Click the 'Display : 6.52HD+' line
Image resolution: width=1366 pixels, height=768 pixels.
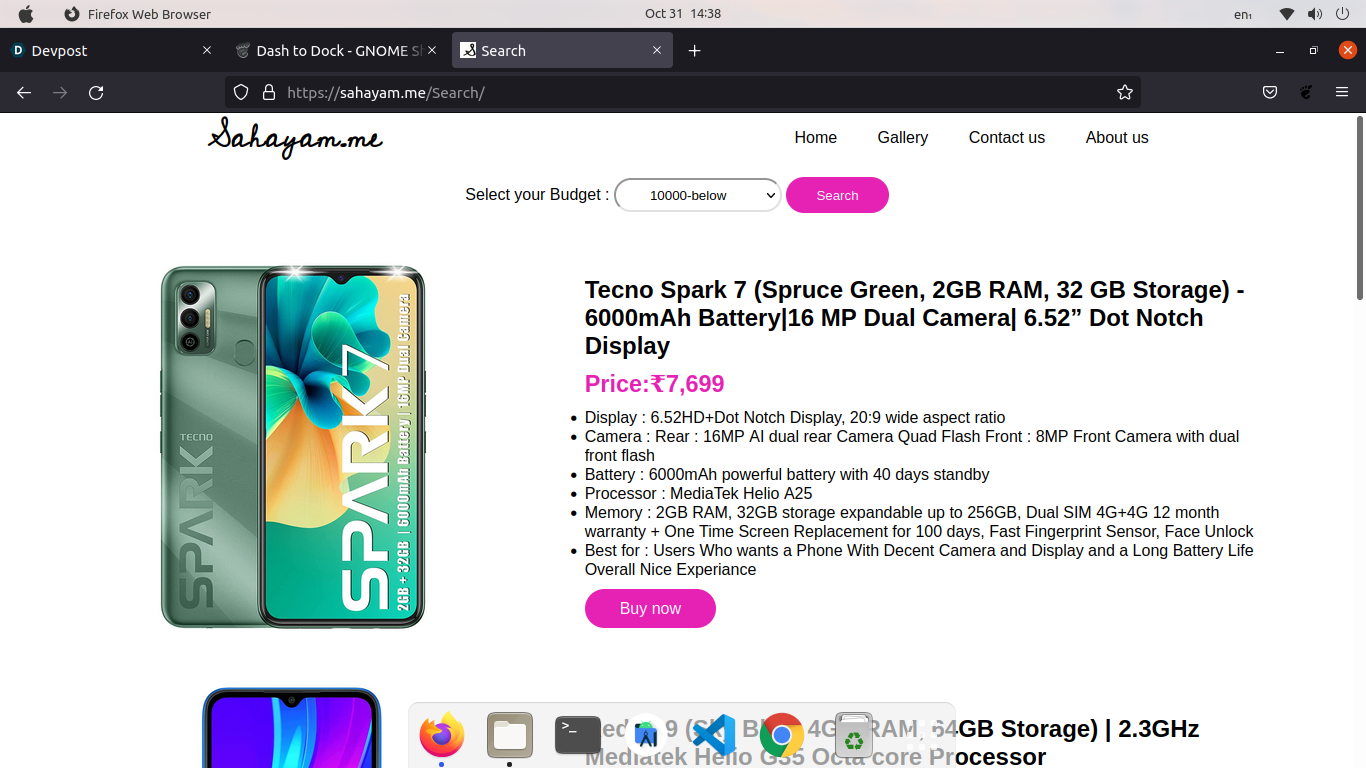point(795,417)
